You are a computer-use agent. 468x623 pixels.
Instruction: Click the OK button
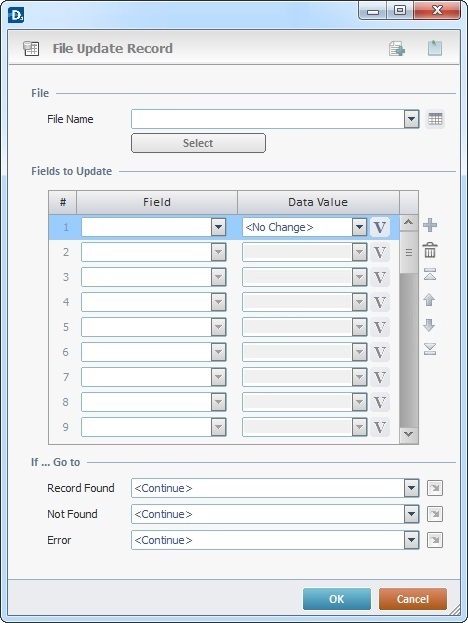coord(336,599)
